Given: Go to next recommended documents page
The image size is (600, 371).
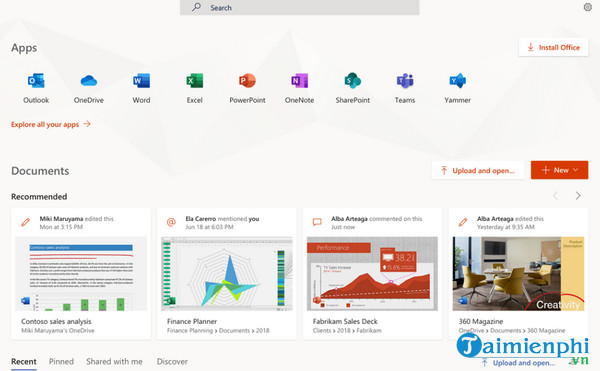Looking at the screenshot, I should coord(578,196).
